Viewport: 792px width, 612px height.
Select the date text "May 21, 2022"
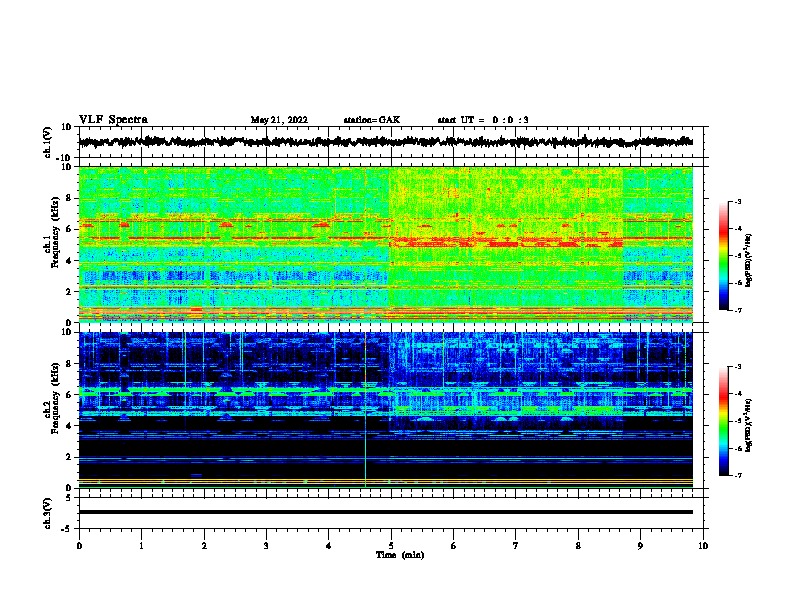point(279,120)
